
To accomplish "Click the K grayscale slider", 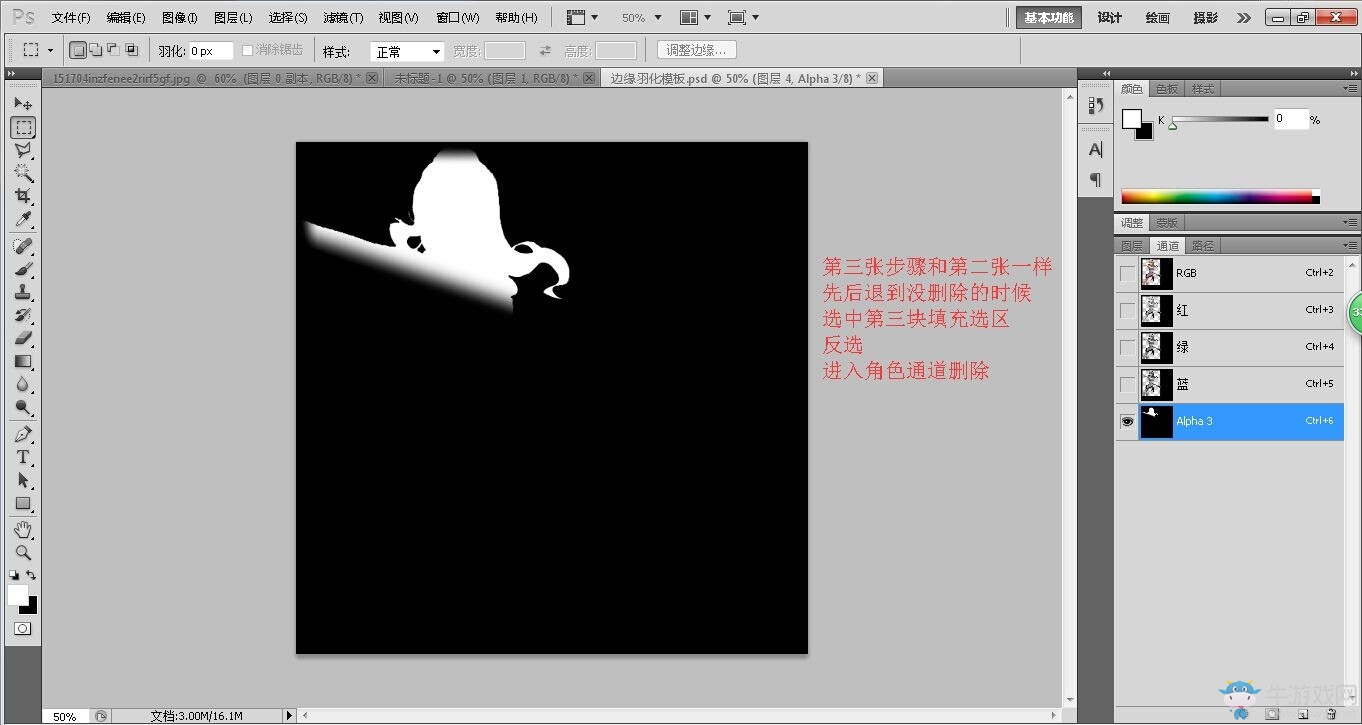I will coord(1219,120).
